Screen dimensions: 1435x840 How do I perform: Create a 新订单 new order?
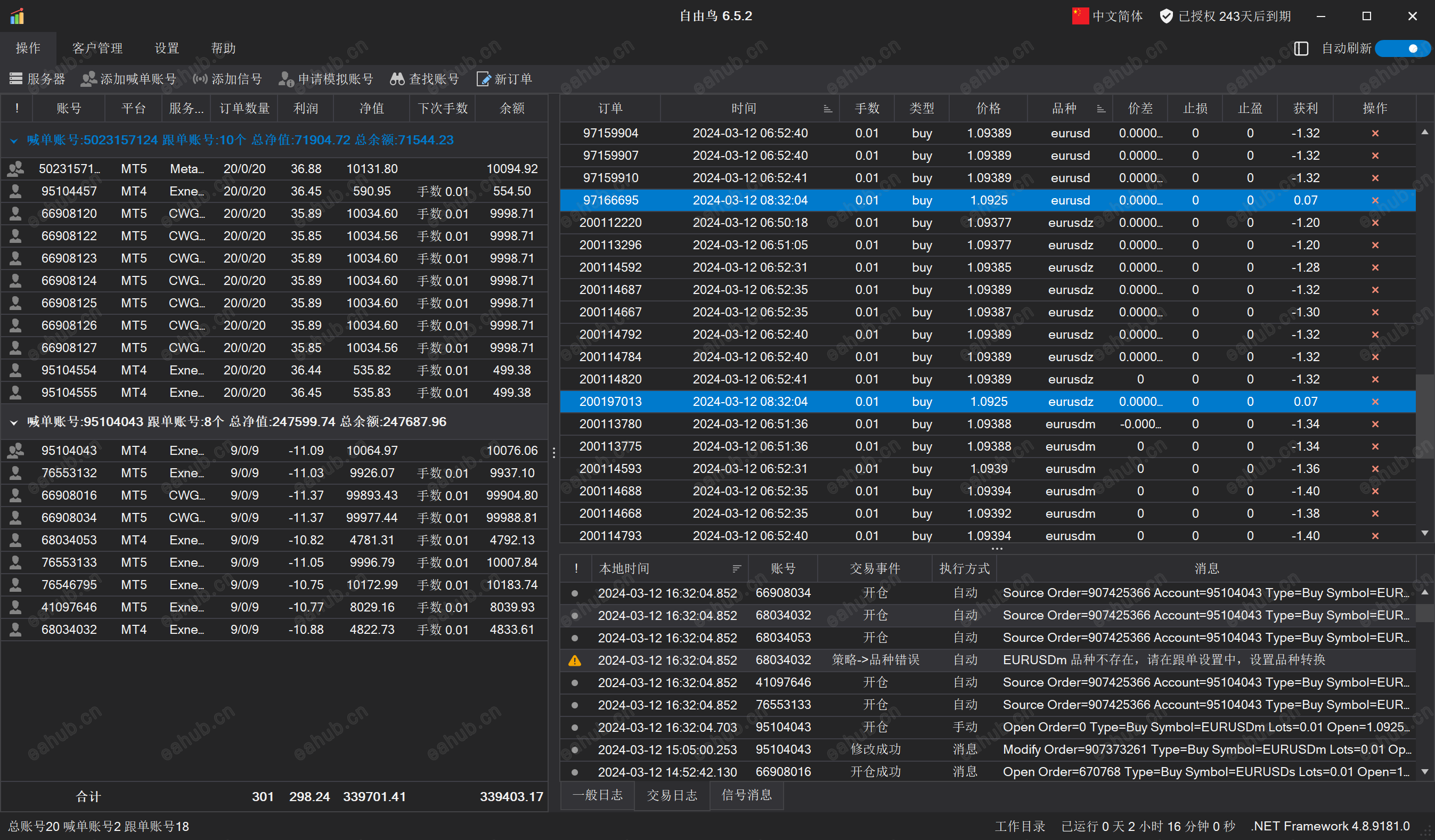pyautogui.click(x=484, y=79)
